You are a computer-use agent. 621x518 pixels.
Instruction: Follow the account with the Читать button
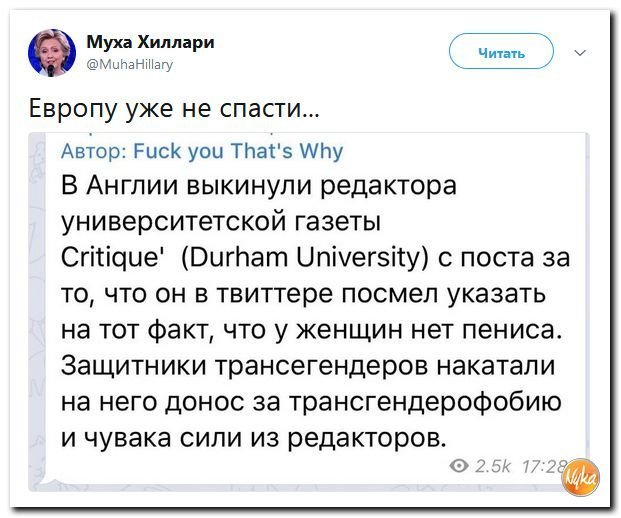[x=501, y=52]
